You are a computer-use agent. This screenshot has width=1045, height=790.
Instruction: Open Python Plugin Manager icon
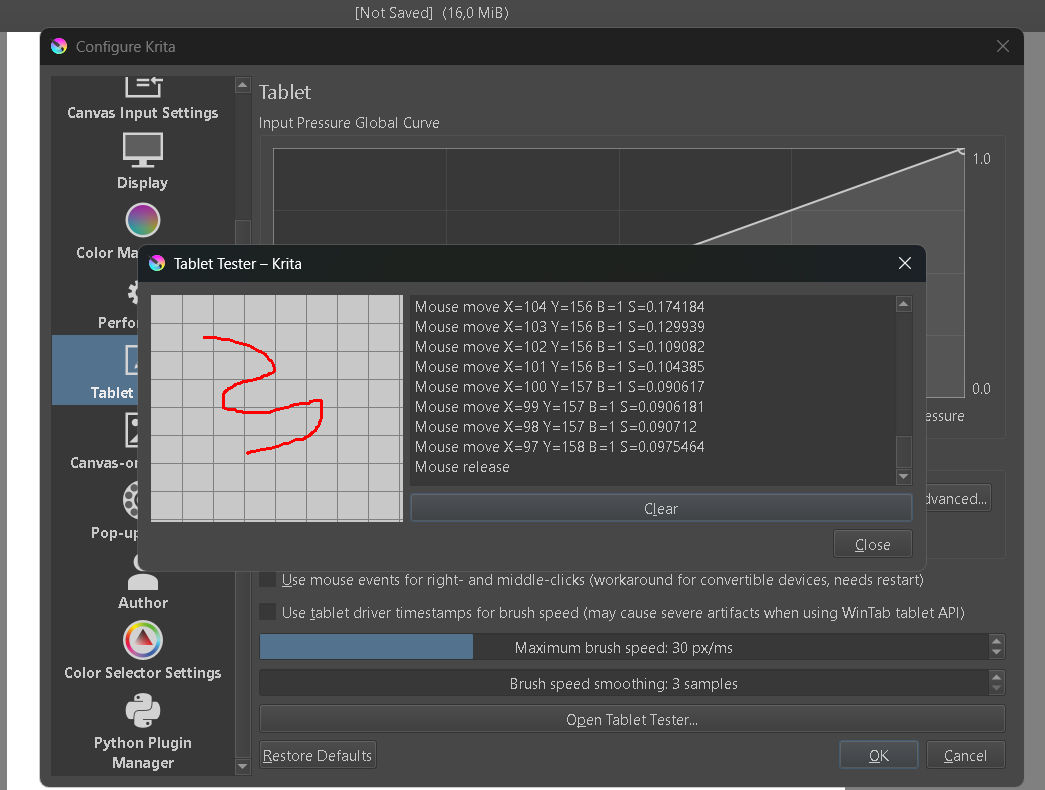(143, 711)
